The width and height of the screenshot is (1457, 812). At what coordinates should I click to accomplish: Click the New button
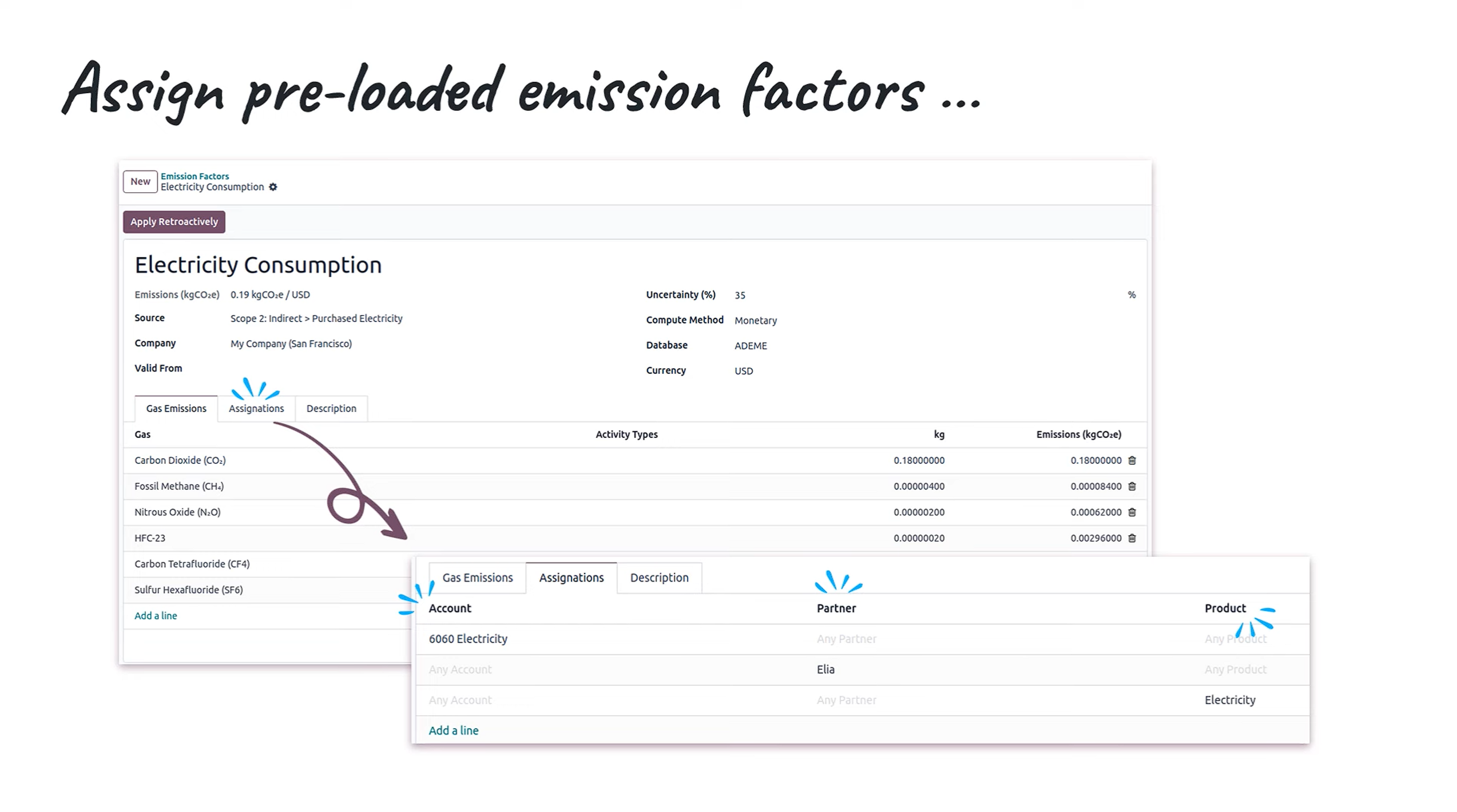(140, 181)
